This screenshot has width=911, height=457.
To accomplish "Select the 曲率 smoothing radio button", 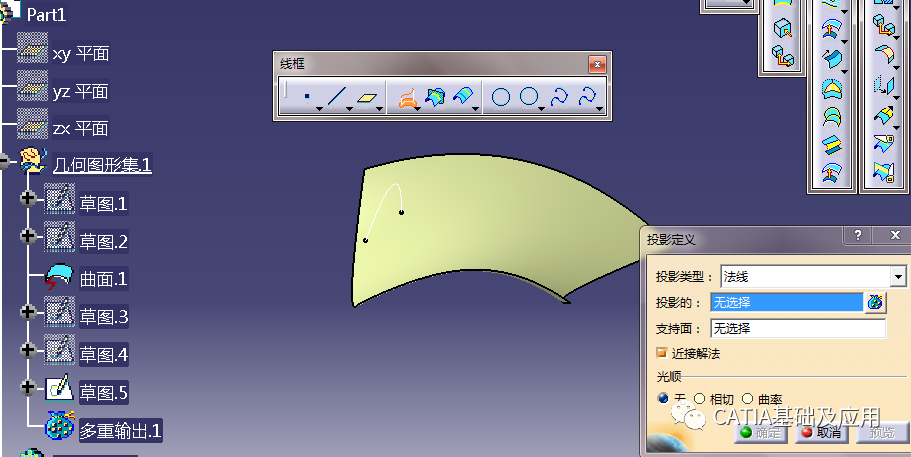I will coord(748,398).
